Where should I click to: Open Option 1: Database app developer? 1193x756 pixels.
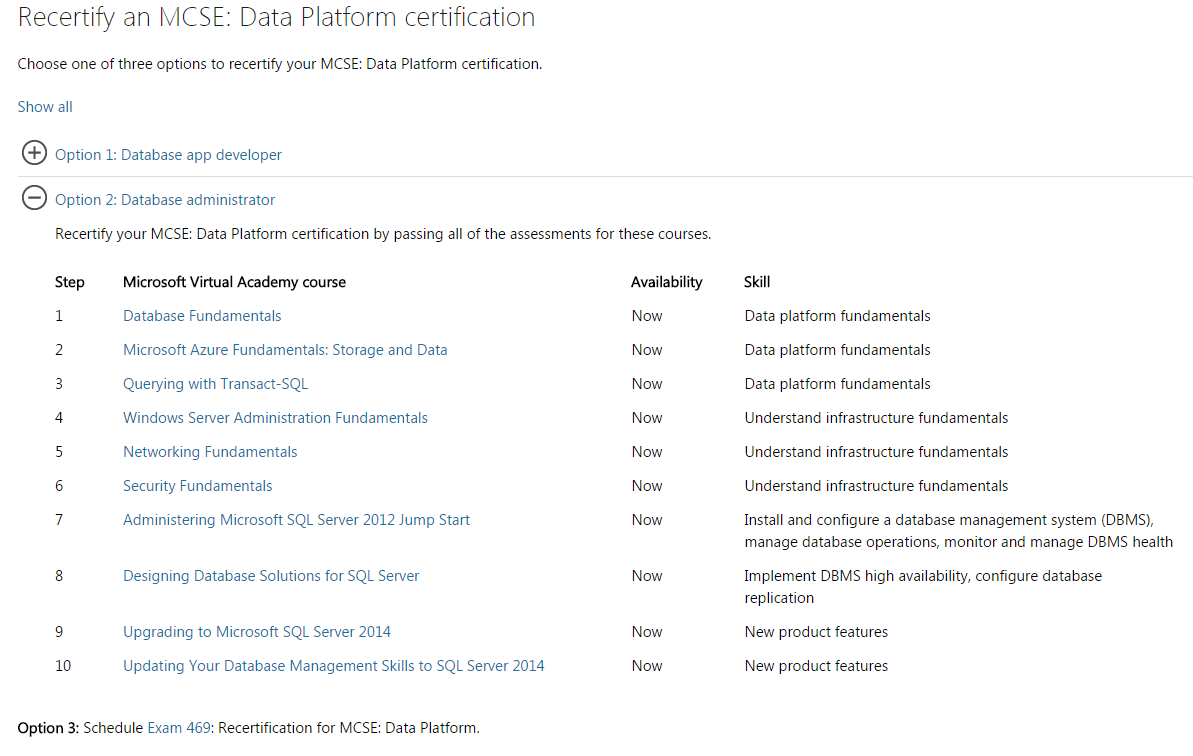tap(168, 155)
